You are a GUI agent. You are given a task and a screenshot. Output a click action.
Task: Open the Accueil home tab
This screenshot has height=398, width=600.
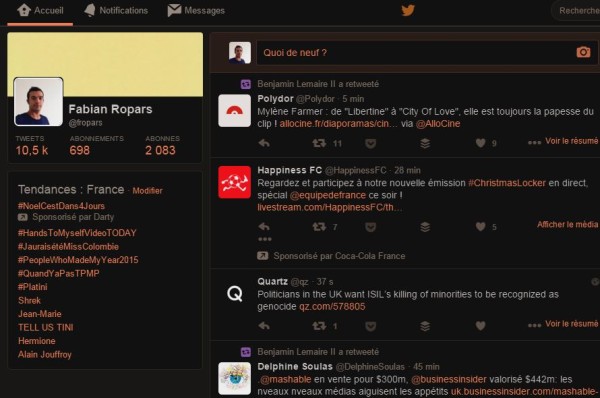pos(40,10)
